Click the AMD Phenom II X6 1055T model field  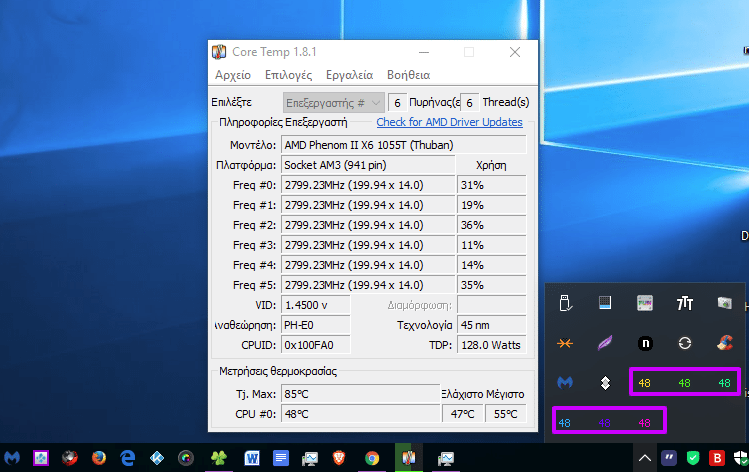(x=404, y=145)
